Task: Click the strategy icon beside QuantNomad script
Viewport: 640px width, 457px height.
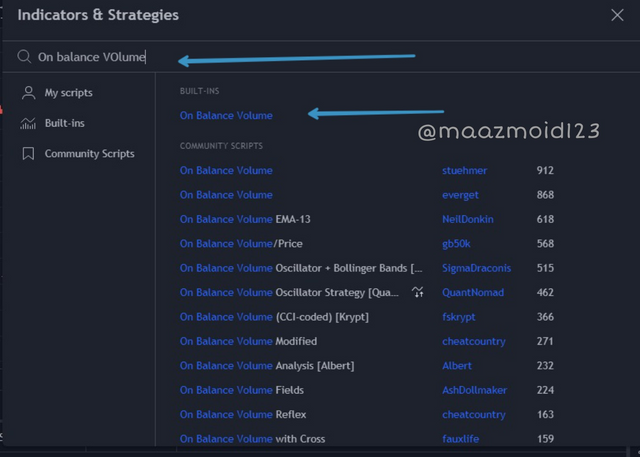Action: [x=418, y=293]
